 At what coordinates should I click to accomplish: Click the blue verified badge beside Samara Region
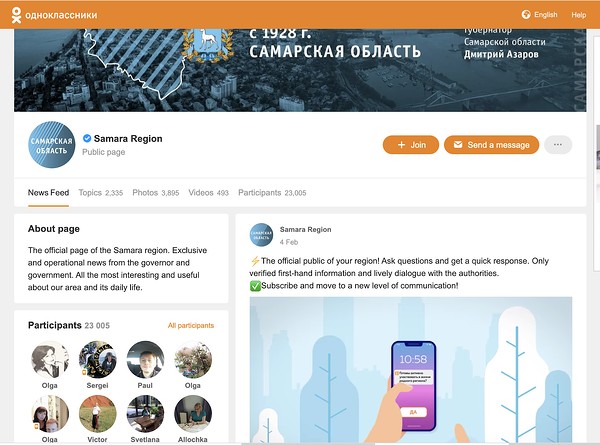(x=87, y=138)
